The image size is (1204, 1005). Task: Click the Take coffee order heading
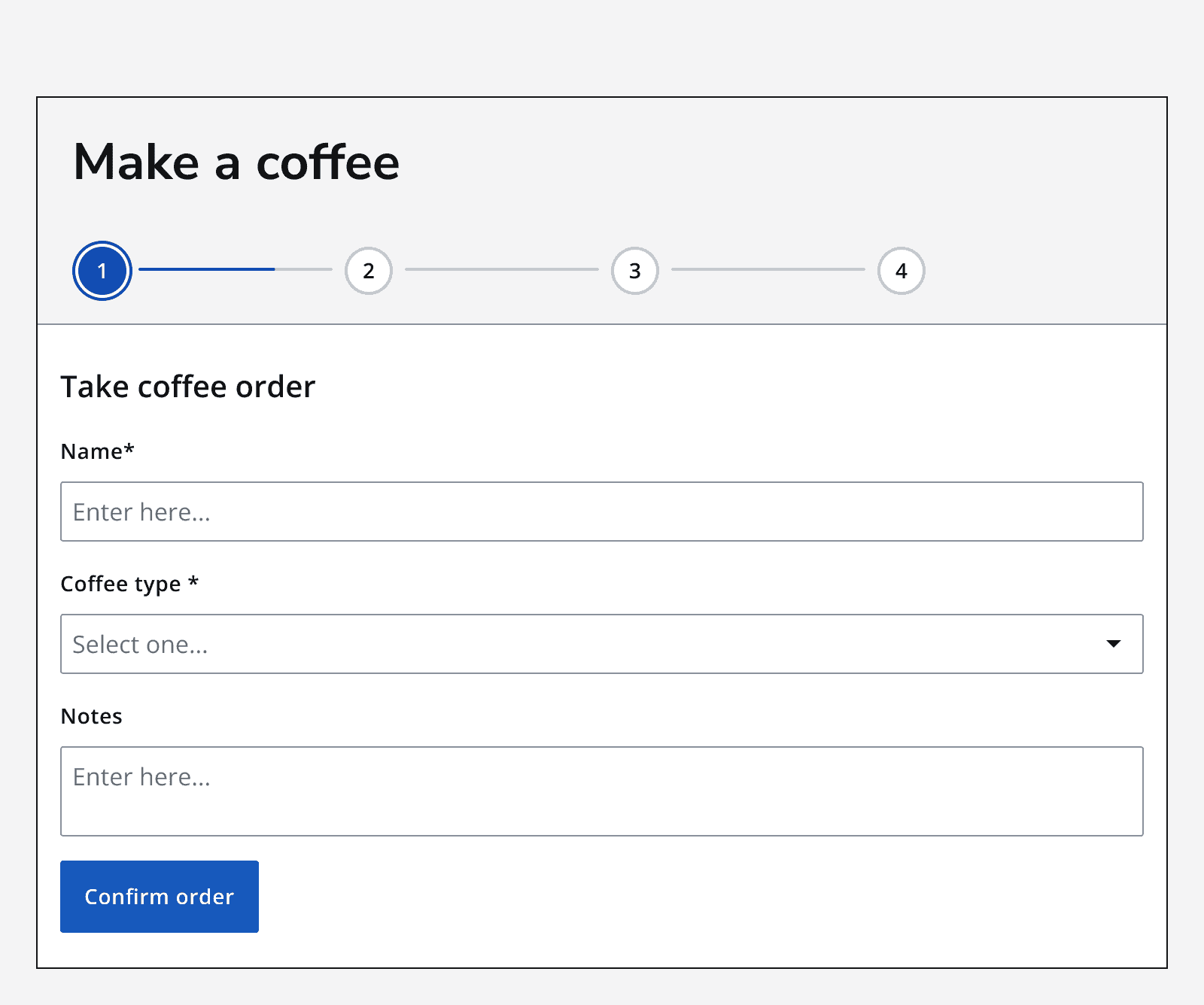[188, 386]
